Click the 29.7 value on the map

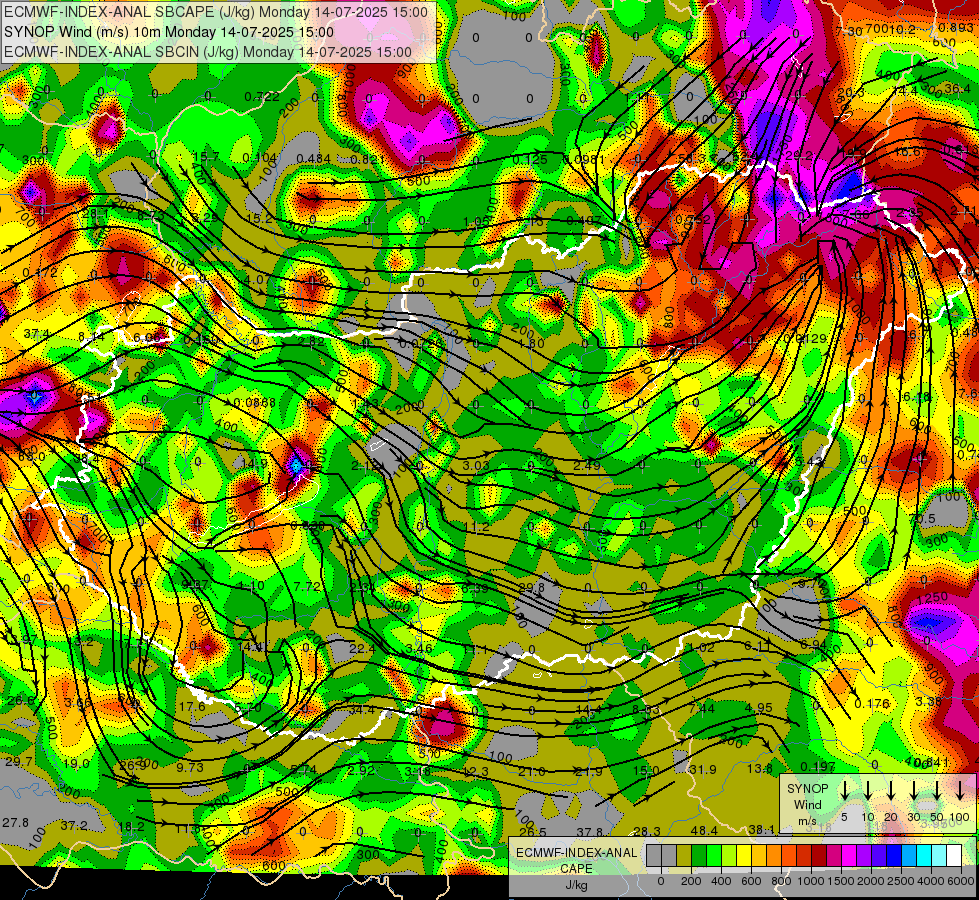pos(19,761)
